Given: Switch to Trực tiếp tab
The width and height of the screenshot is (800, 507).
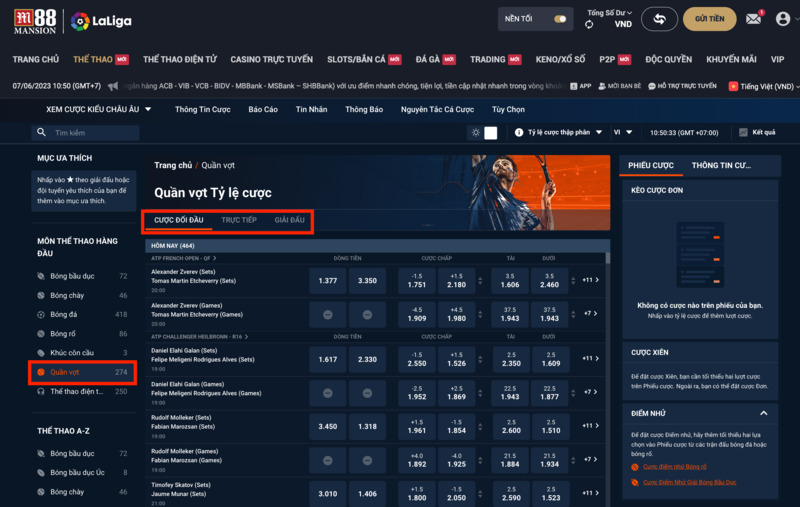Looking at the screenshot, I should 239,220.
